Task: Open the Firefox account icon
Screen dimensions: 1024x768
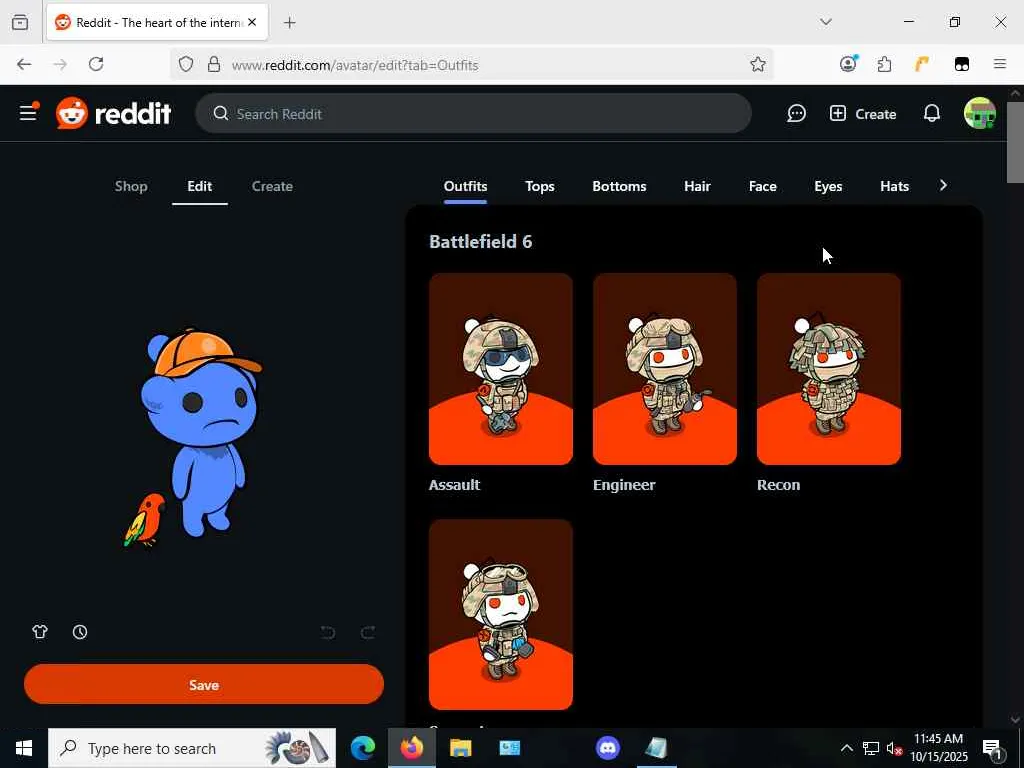Action: [848, 64]
